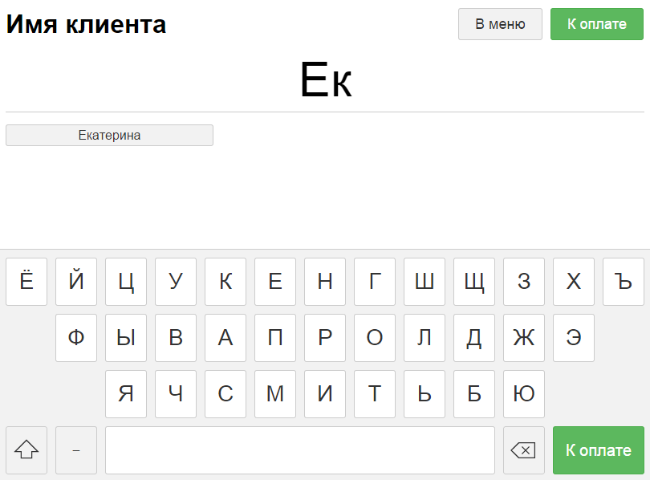Tap the shift arrow key
650x480 pixels.
(x=27, y=450)
